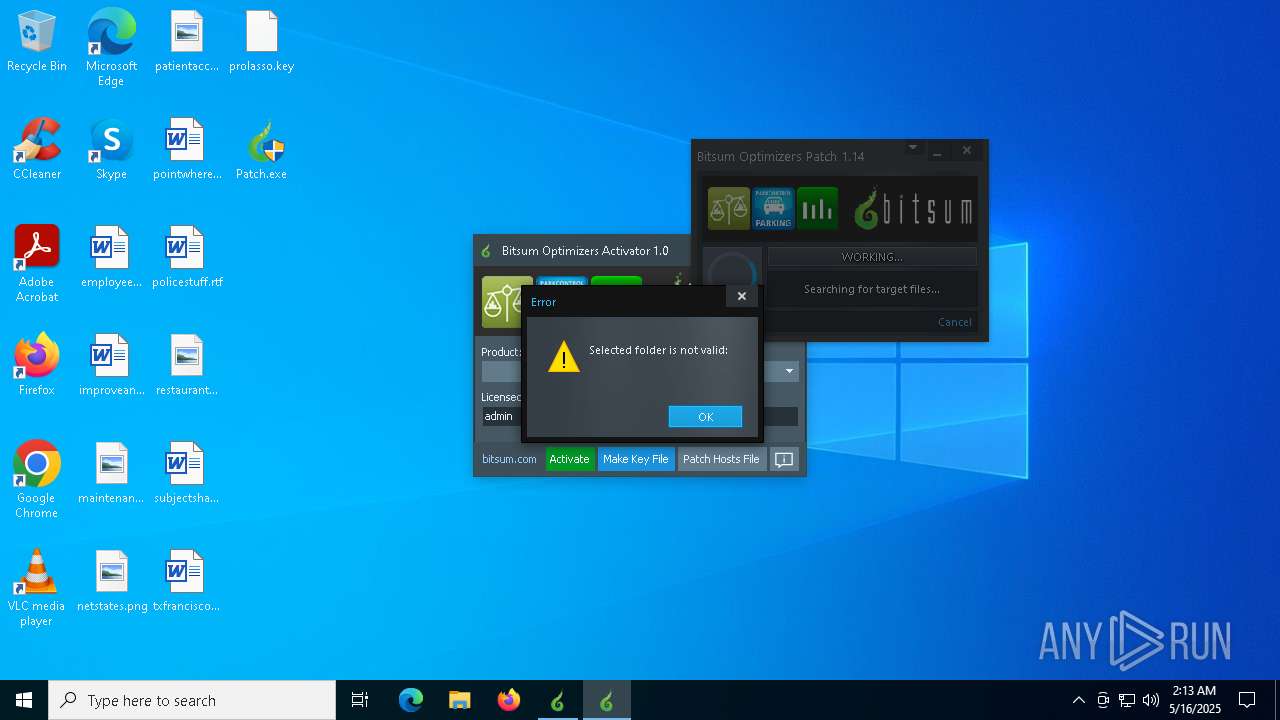Open Google Chrome desktop shortcut

tap(37, 479)
